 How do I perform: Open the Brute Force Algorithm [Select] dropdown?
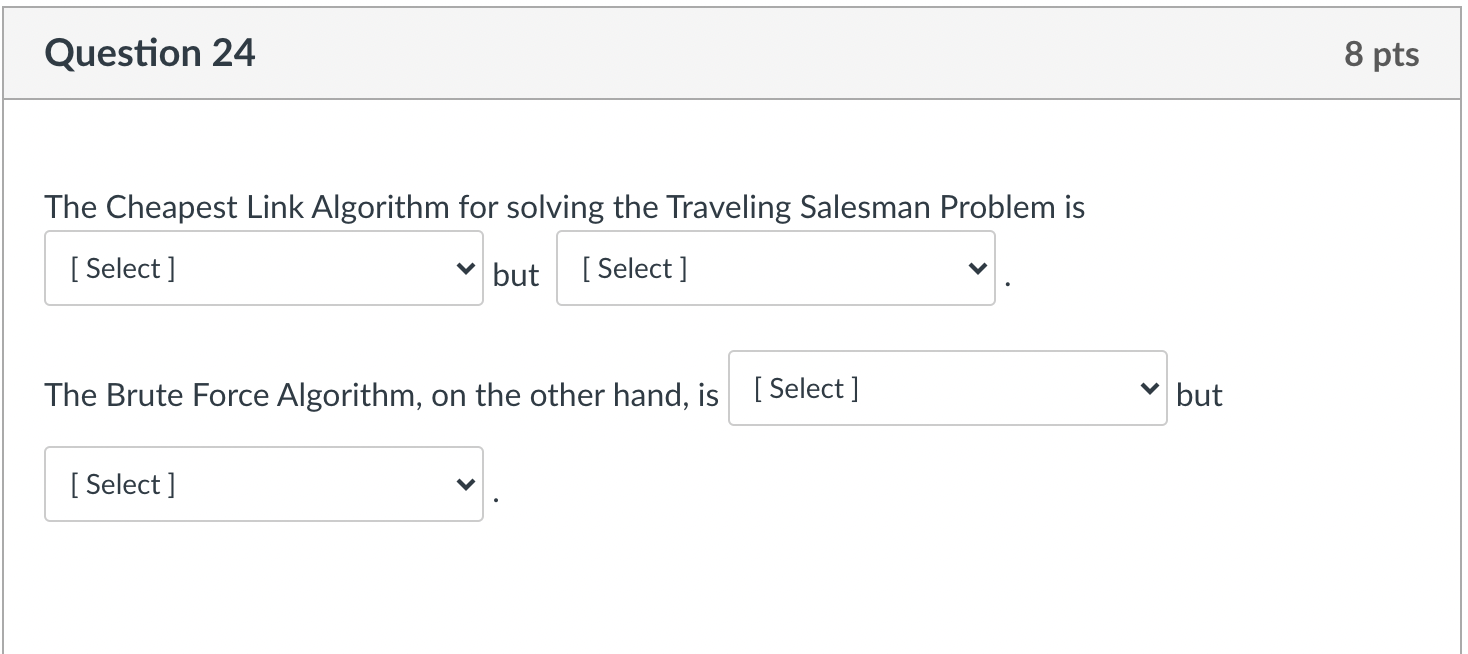pyautogui.click(x=947, y=388)
